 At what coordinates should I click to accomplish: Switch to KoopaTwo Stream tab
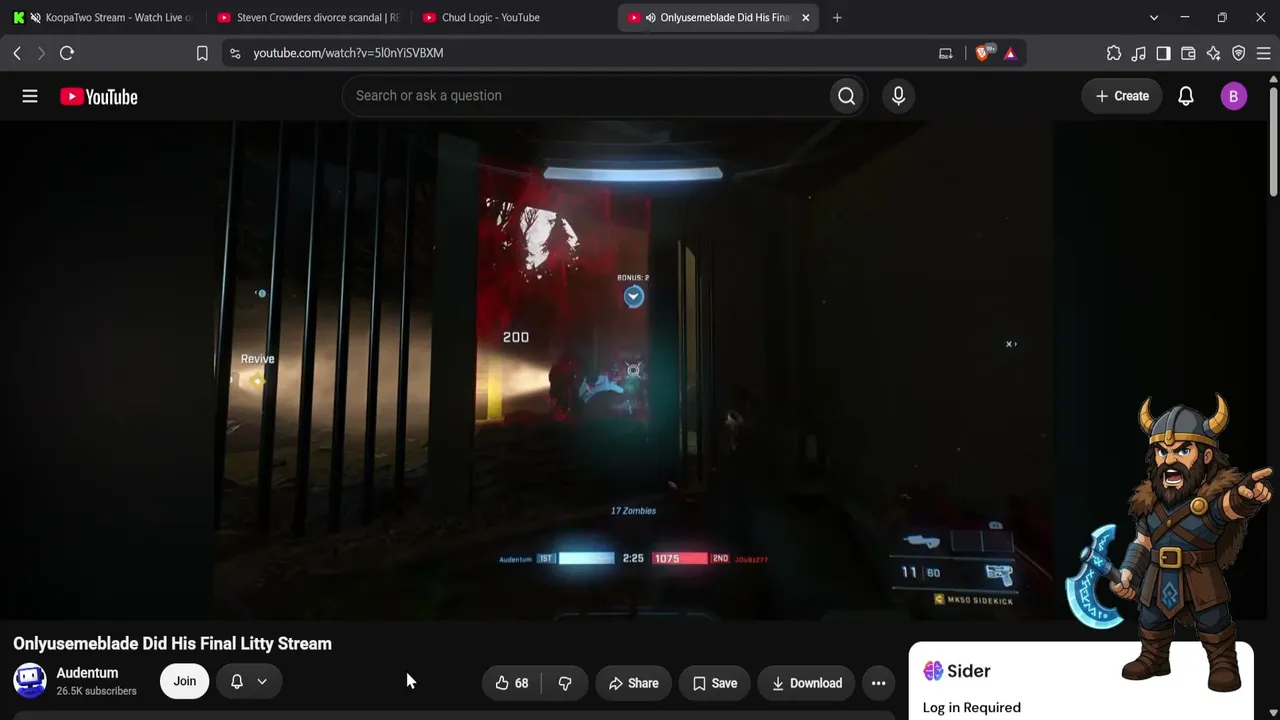102,17
